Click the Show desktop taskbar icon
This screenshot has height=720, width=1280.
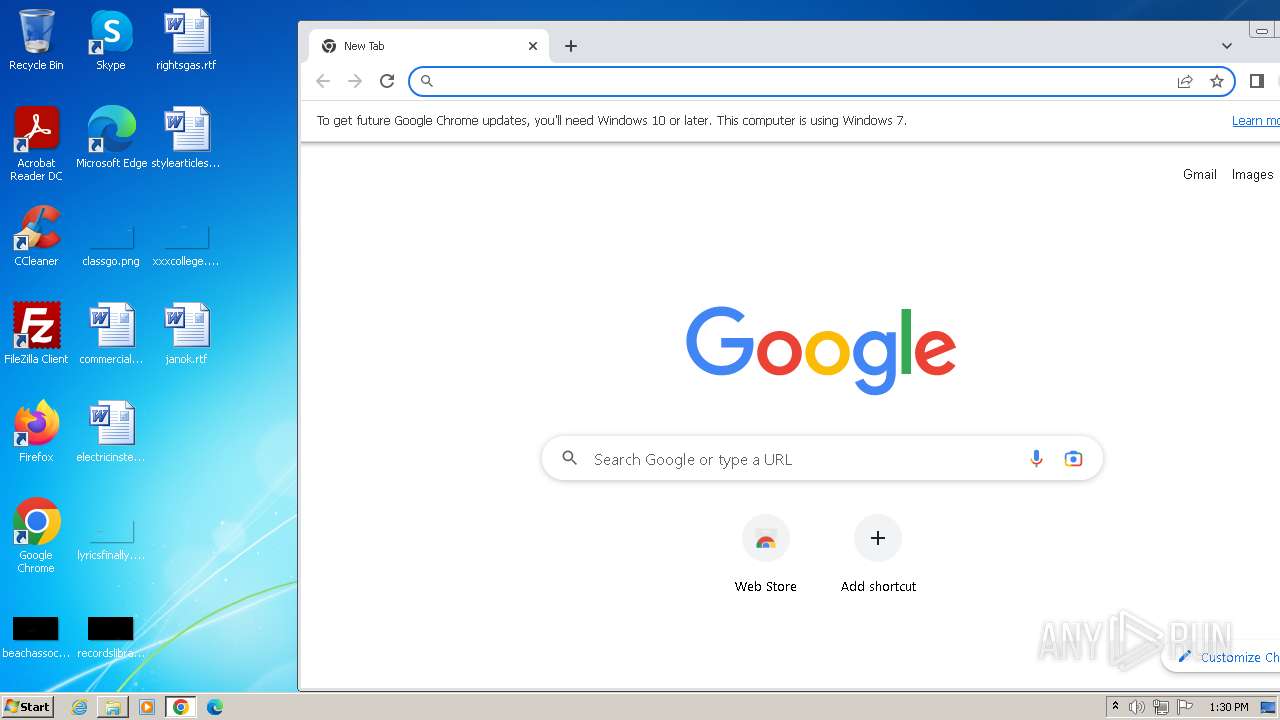tap(1269, 707)
